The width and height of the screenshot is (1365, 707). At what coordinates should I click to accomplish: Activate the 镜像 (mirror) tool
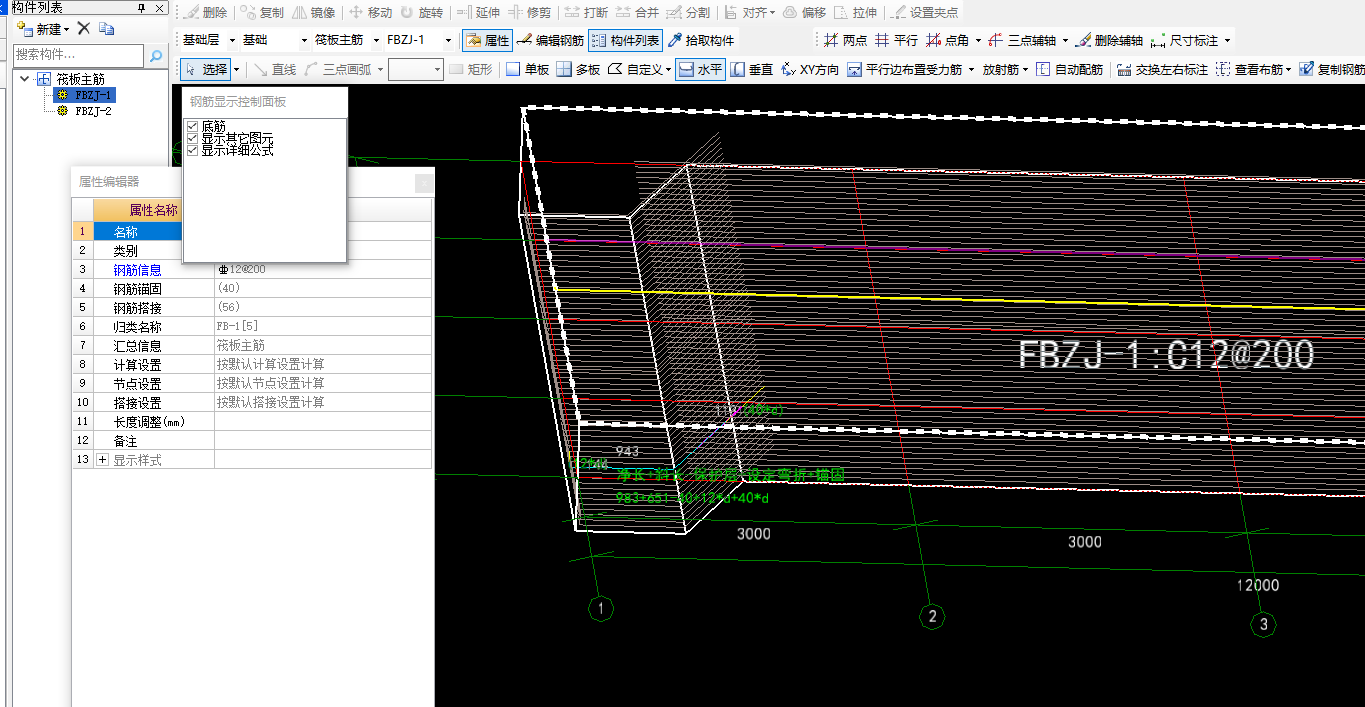click(x=314, y=13)
